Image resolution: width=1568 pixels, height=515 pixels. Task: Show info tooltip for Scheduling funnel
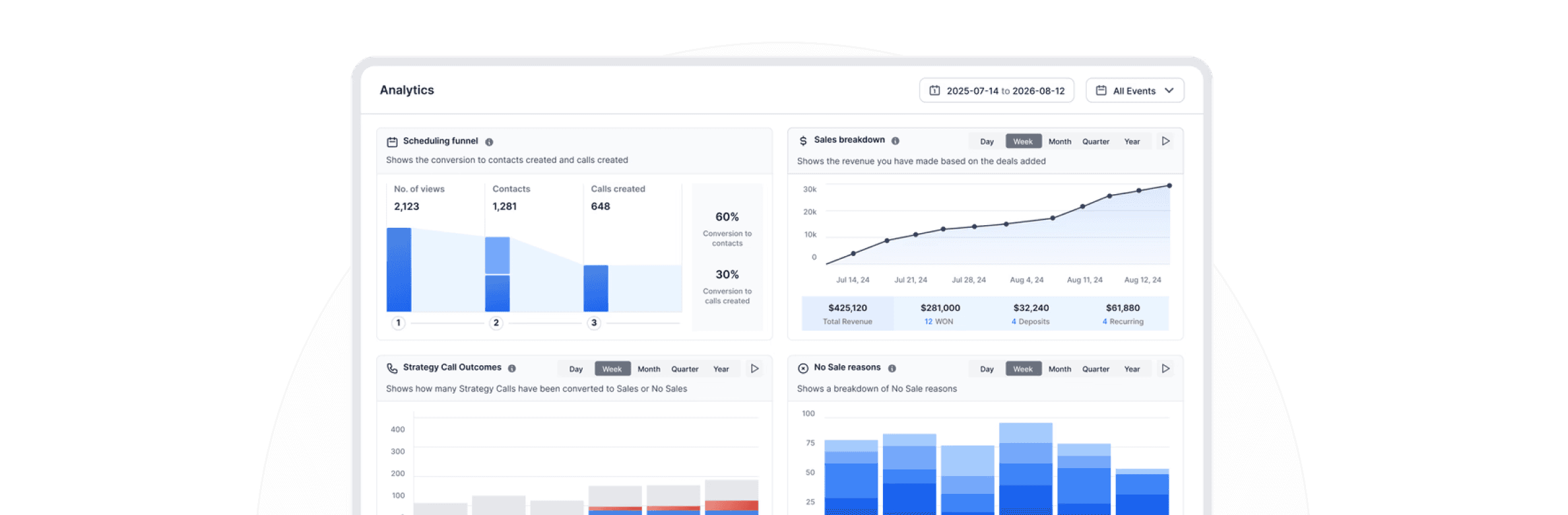[489, 142]
